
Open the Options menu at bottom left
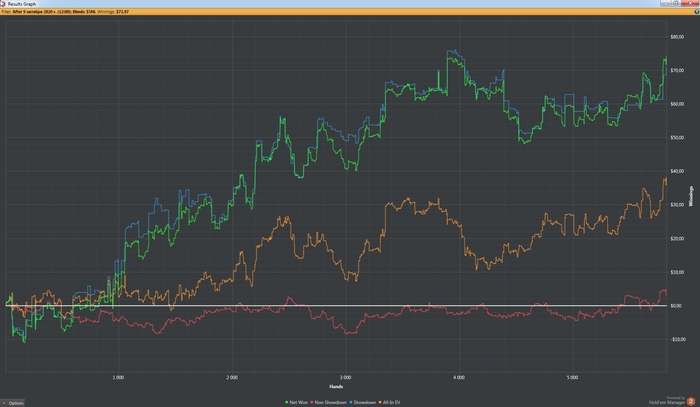(x=12, y=403)
